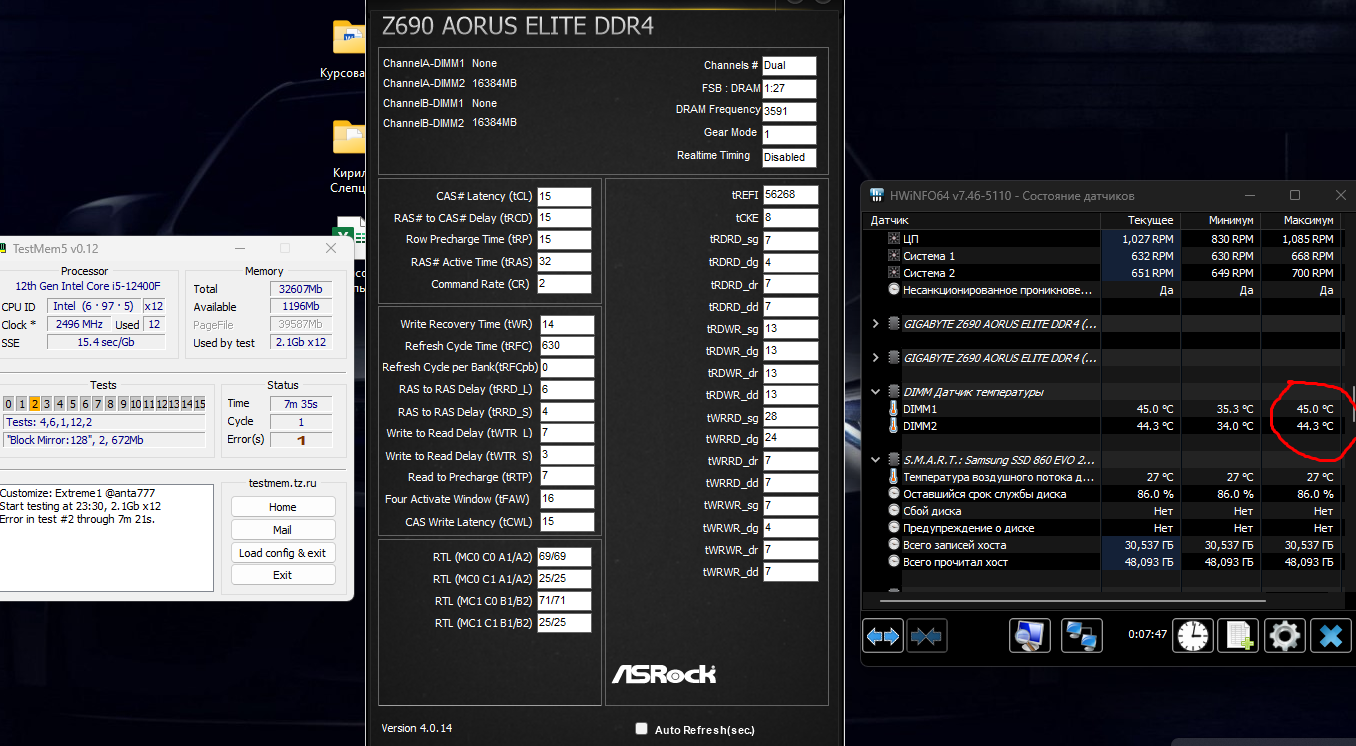Click icon beside Всего прочитал хост
This screenshot has height=746, width=1356.
894,562
